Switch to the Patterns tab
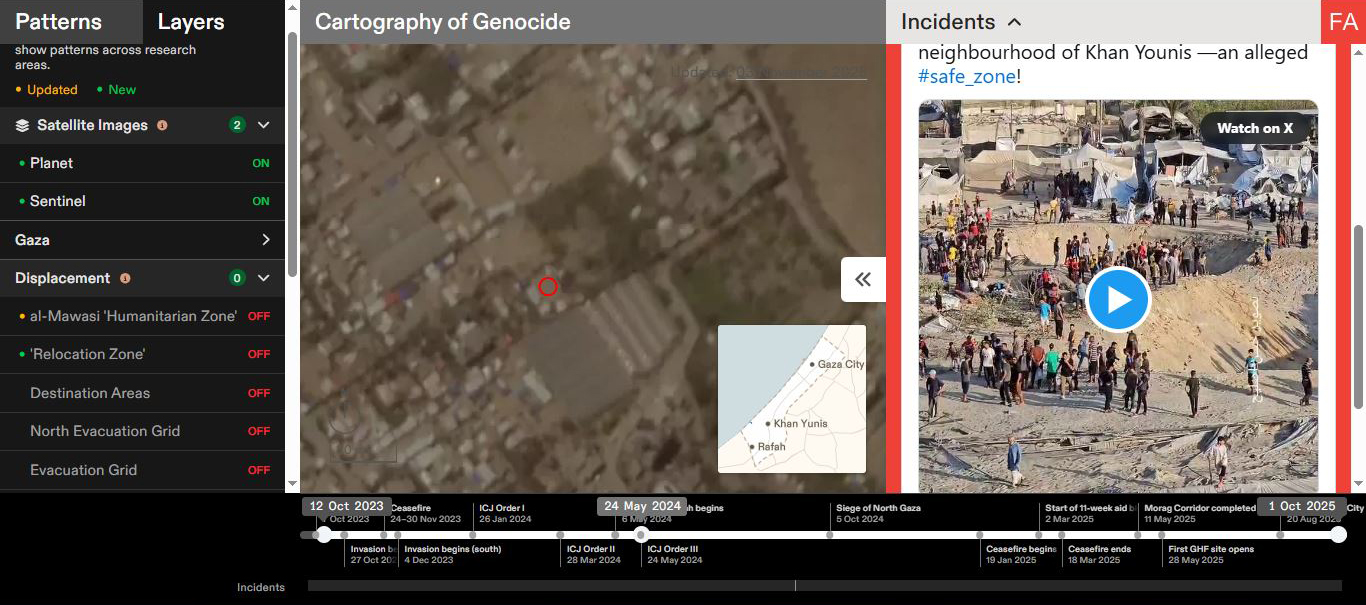Image resolution: width=1366 pixels, height=605 pixels. [58, 22]
